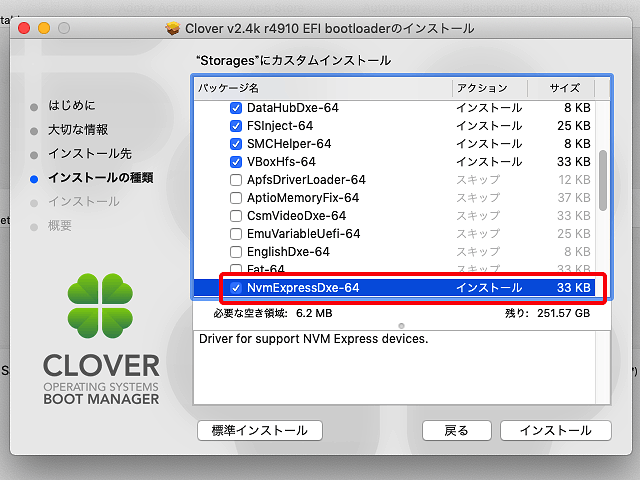Minimize the Clover installer window
This screenshot has width=640, height=480.
pos(44,28)
